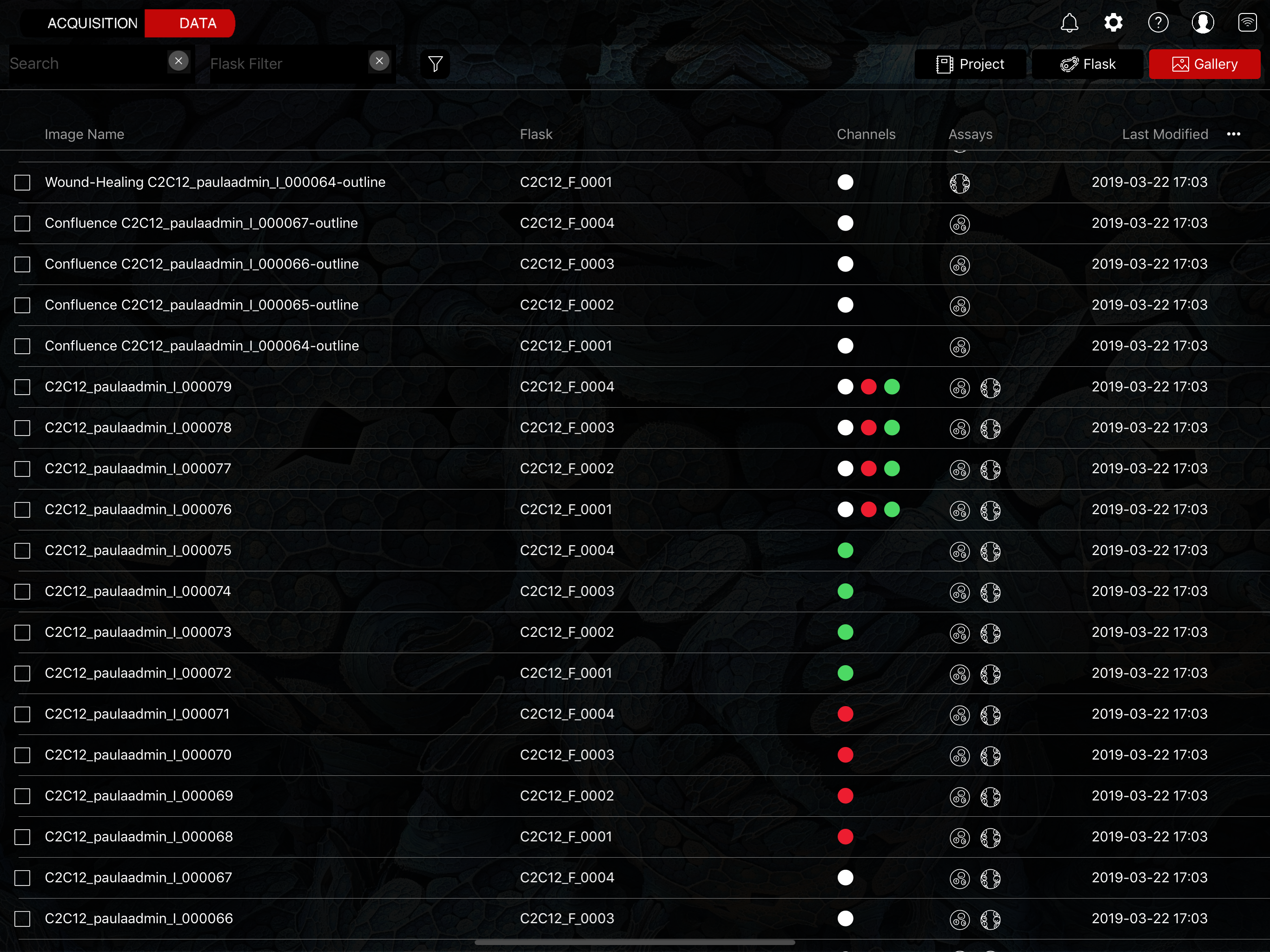Viewport: 1270px width, 952px height.
Task: Click the confluence assay icon for C2C12_paulaadmin_I_000073
Action: tap(959, 633)
